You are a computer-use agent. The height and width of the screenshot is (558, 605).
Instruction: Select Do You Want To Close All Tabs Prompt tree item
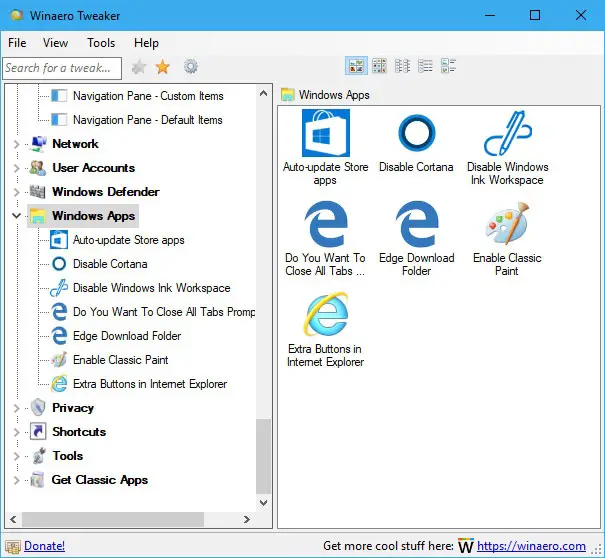click(164, 312)
